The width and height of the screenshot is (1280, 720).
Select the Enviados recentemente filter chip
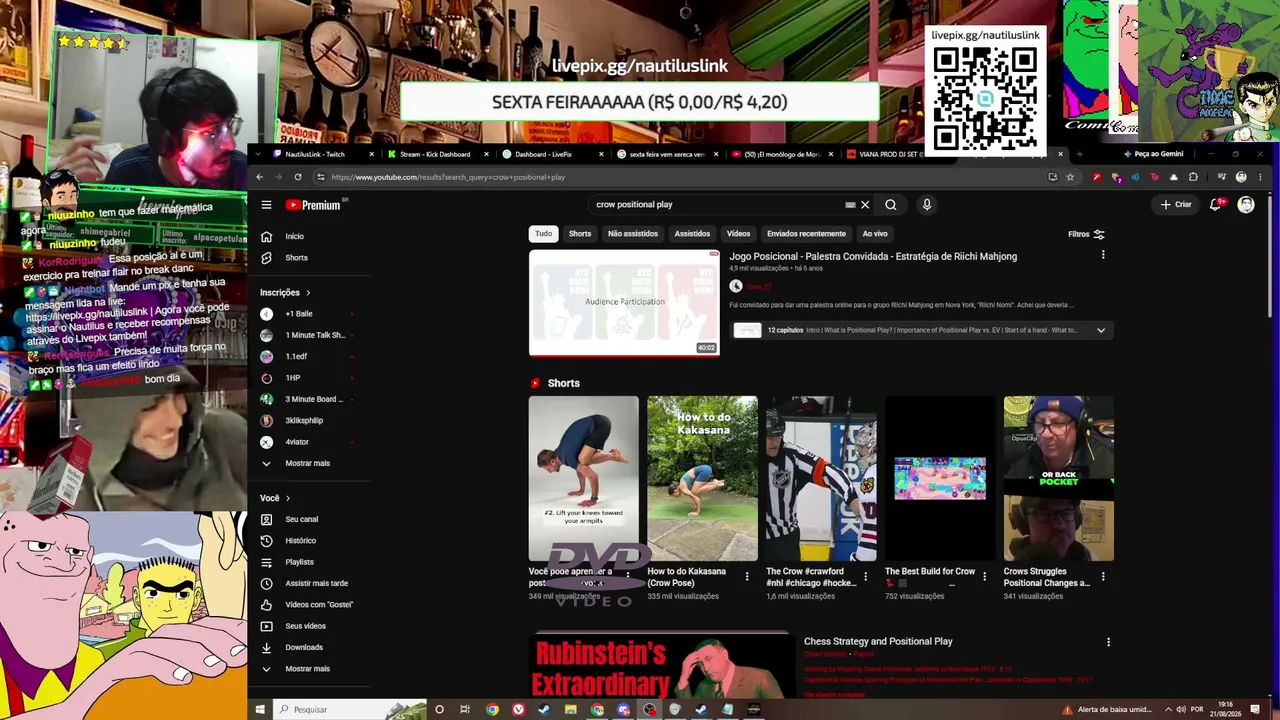(806, 234)
